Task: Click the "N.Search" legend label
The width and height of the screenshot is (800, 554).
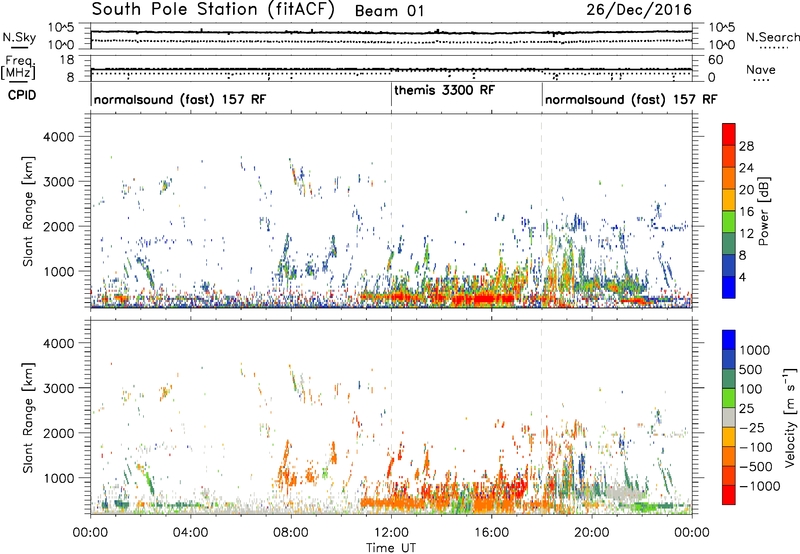Action: pos(773,37)
